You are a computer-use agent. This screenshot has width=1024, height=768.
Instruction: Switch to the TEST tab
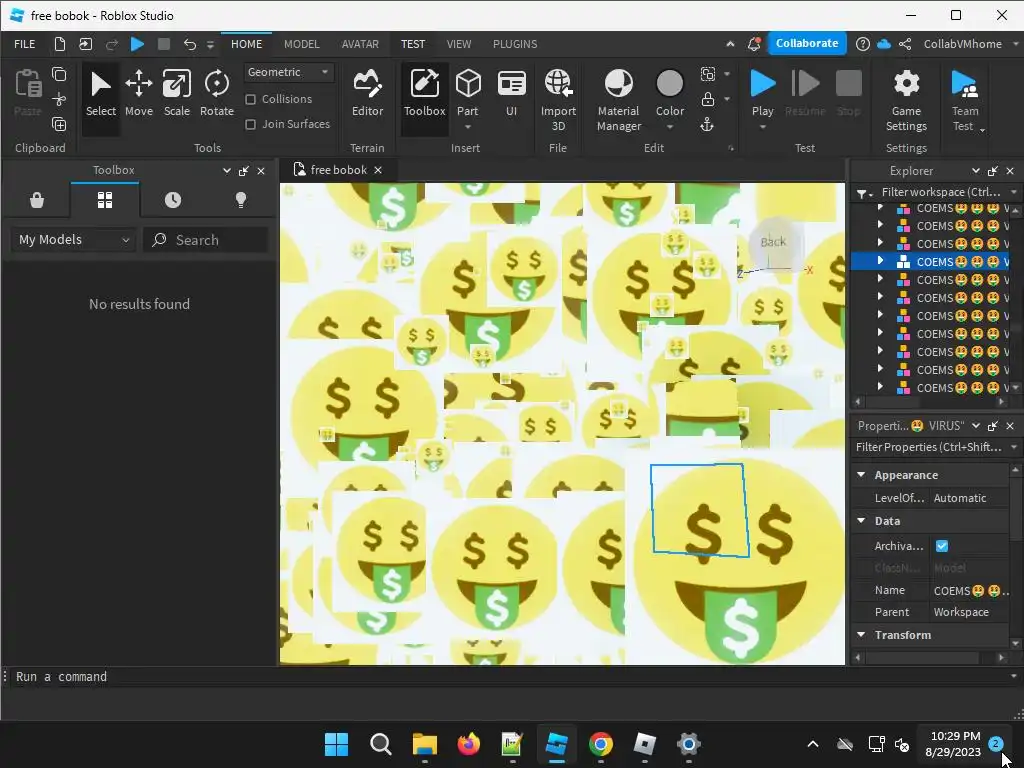[413, 44]
